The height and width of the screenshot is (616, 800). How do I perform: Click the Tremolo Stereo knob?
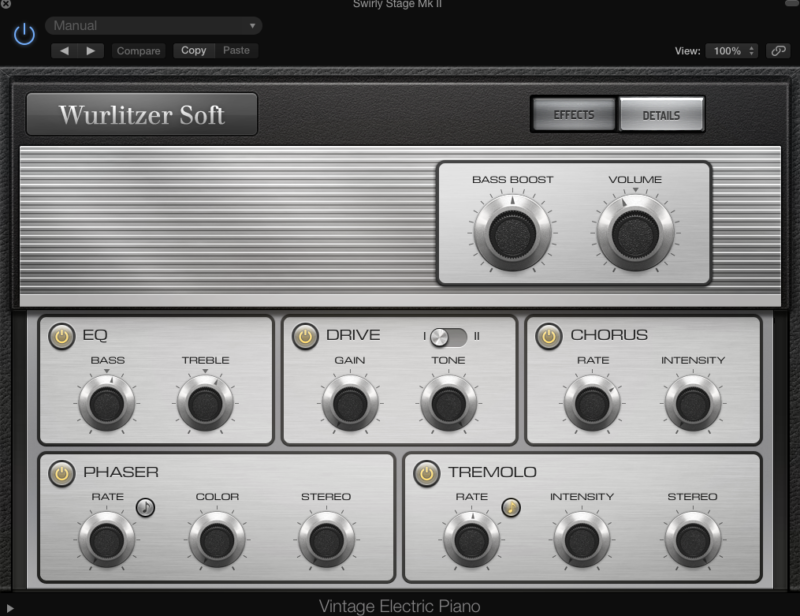(x=693, y=540)
